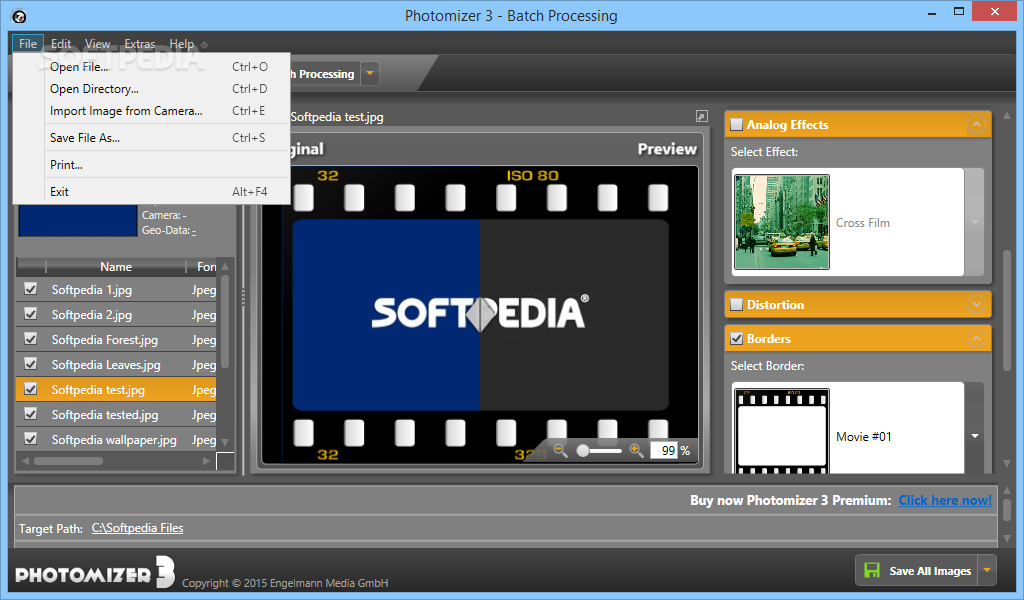Uncheck the Borders checkbox
This screenshot has width=1024, height=600.
pos(737,338)
